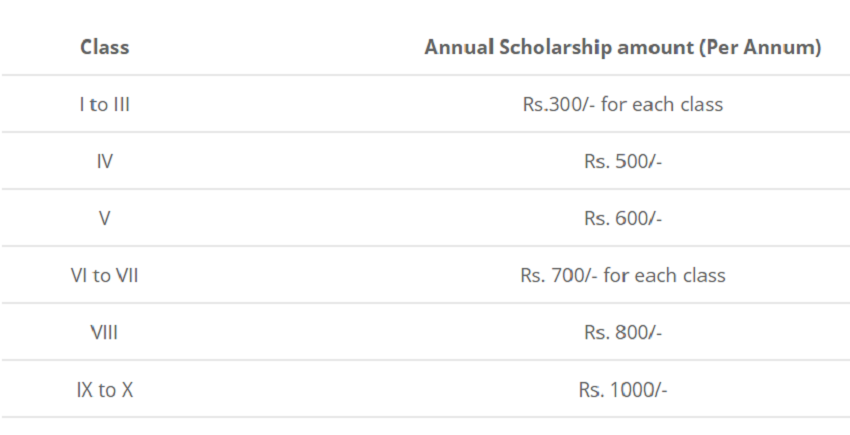Screen dimensions: 850x435
Task: Select the 'Rs. 800/-' amount
Action: pos(622,332)
